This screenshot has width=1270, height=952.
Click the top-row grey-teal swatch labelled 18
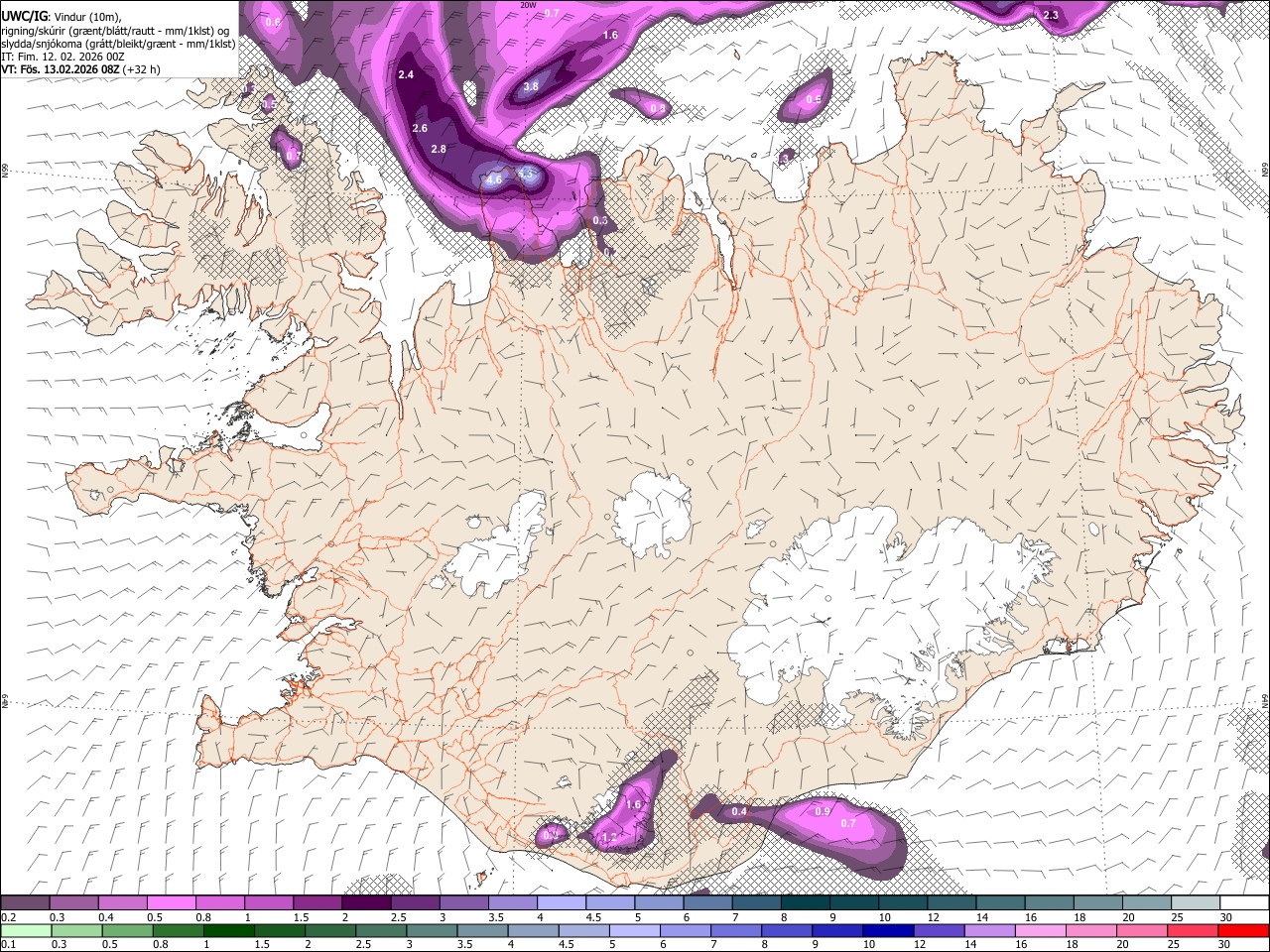click(x=1096, y=903)
